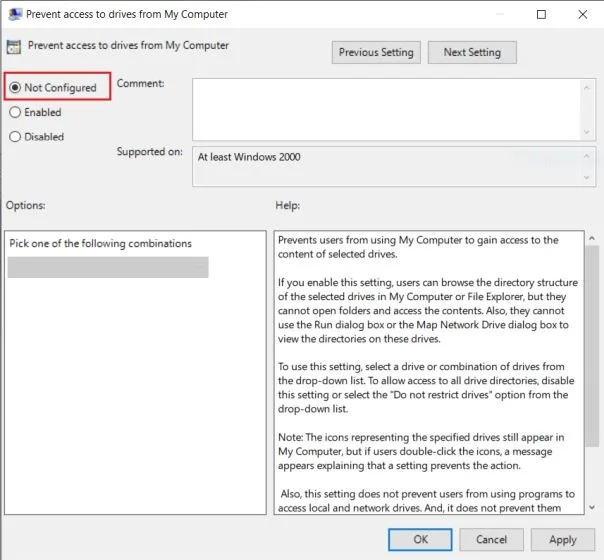
Task: Click the 'Help:' label
Action: [x=287, y=205]
